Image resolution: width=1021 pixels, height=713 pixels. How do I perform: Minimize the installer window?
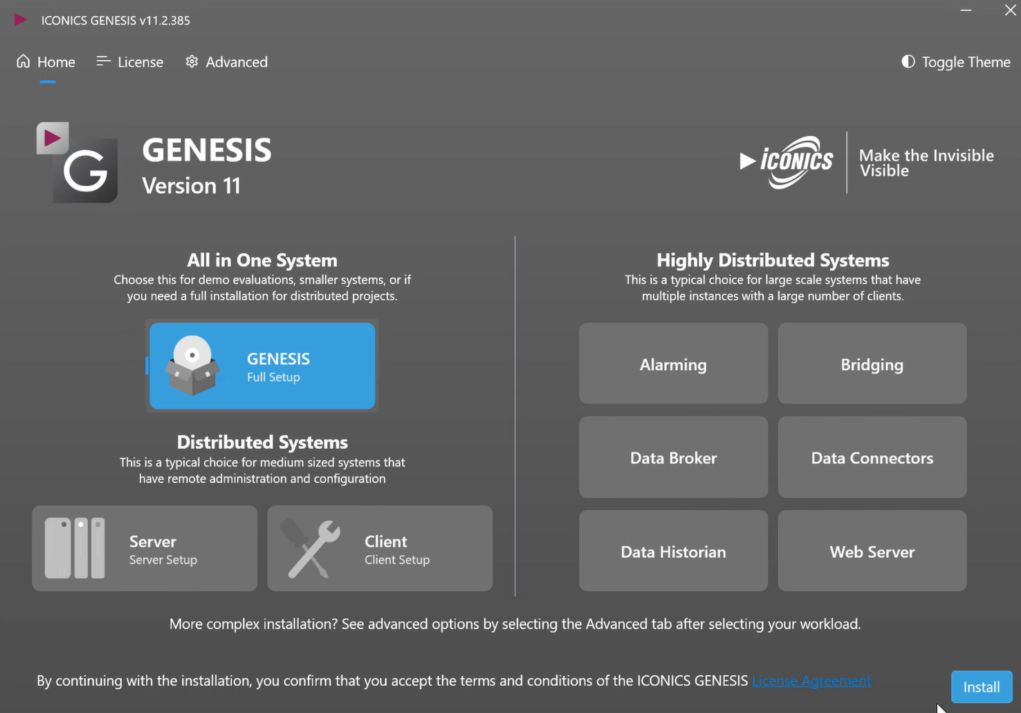click(966, 10)
